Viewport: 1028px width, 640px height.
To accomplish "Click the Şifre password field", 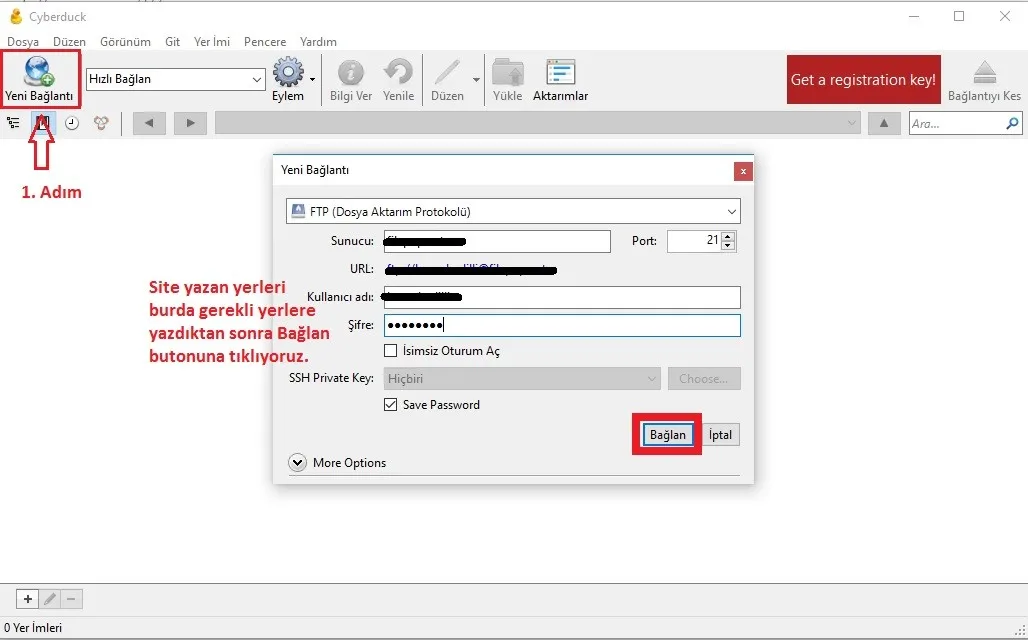I will click(562, 325).
